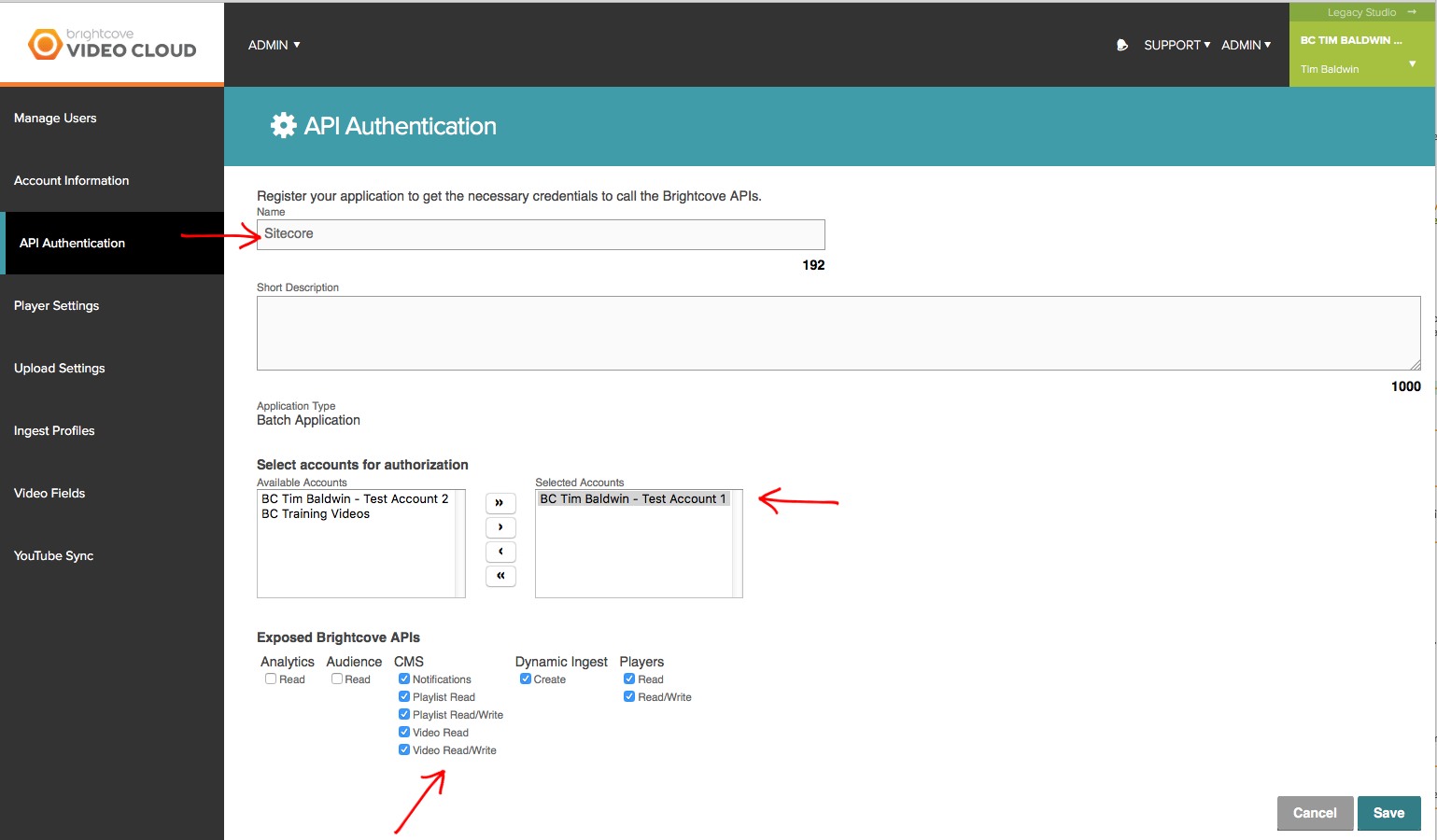Click the Brightcove Video Cloud logo

tap(112, 44)
